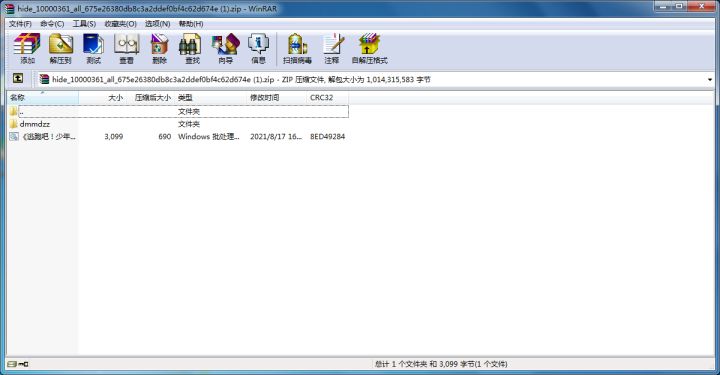
Task: Click the Extract To (解压到) icon
Action: (61, 49)
